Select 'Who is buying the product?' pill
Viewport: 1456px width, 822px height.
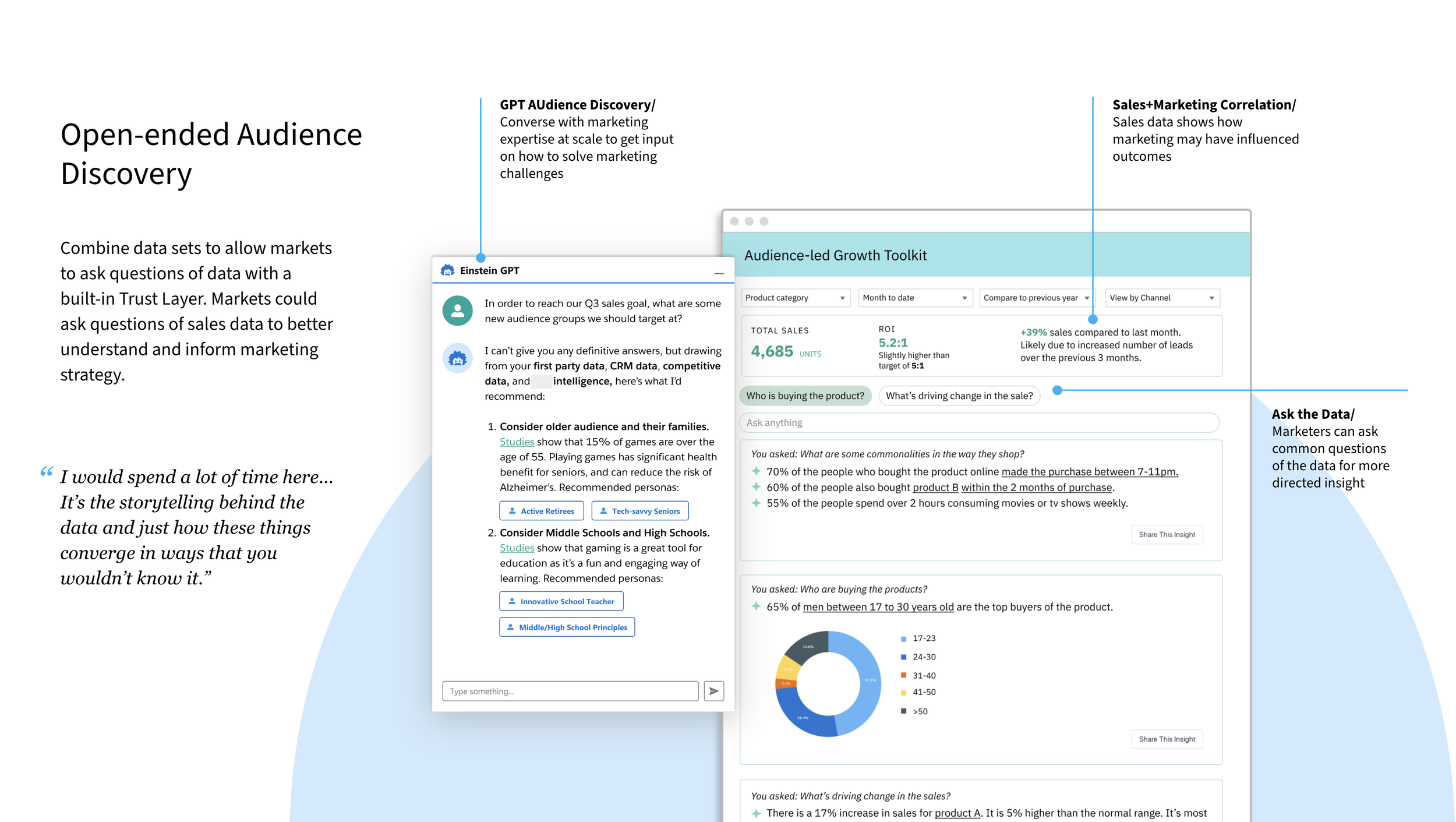[805, 396]
